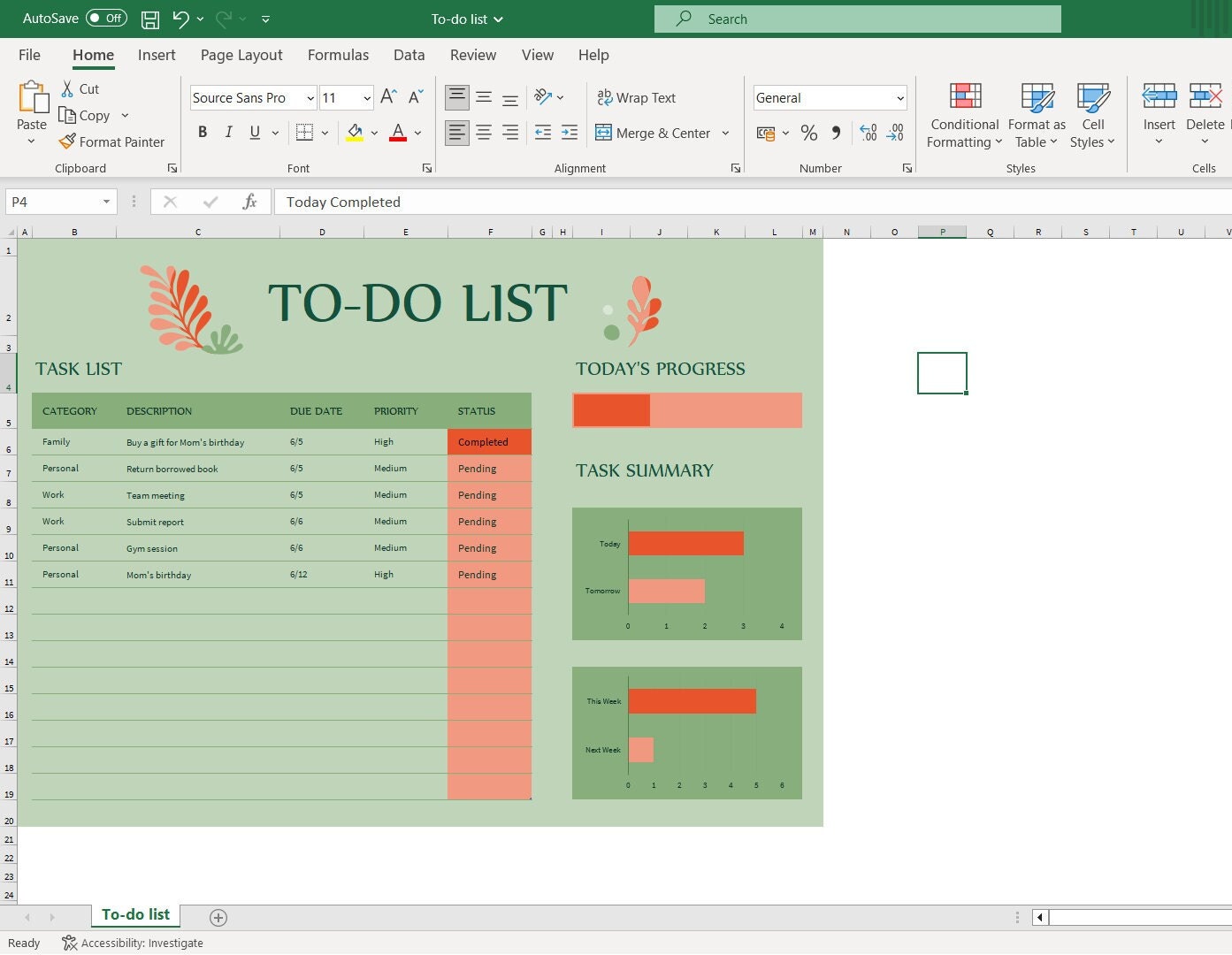1232x955 pixels.
Task: Click the Format Painter icon
Action: (67, 141)
